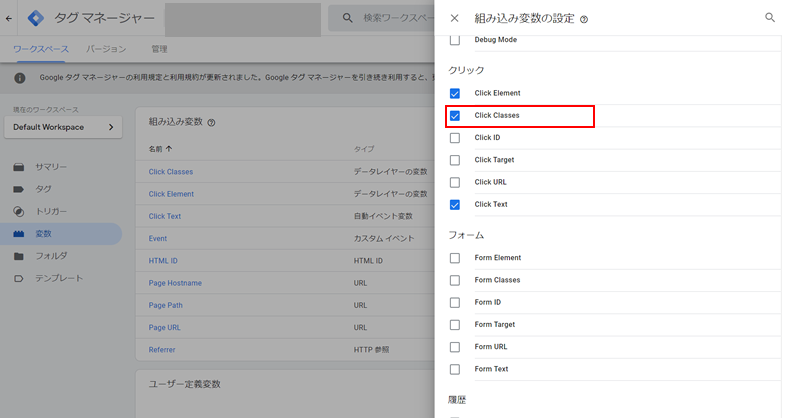
Task: Open タグ in the sidebar
Action: click(x=43, y=189)
